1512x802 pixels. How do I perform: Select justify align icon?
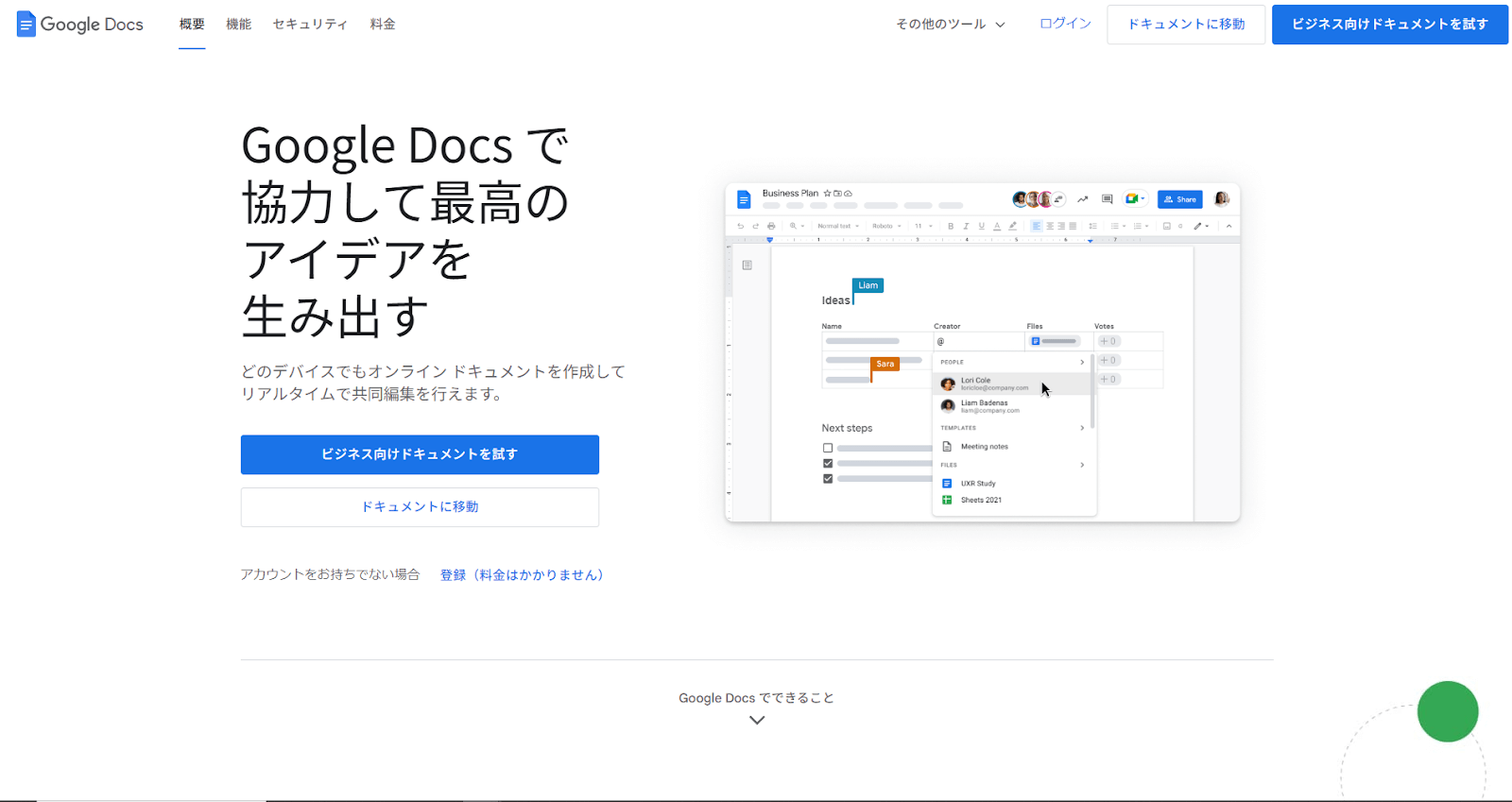click(1073, 226)
